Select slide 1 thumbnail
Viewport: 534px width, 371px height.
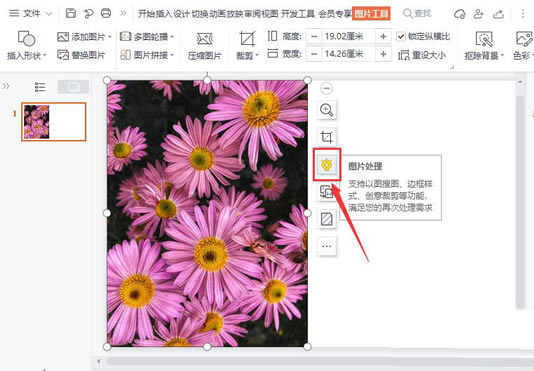click(x=54, y=122)
